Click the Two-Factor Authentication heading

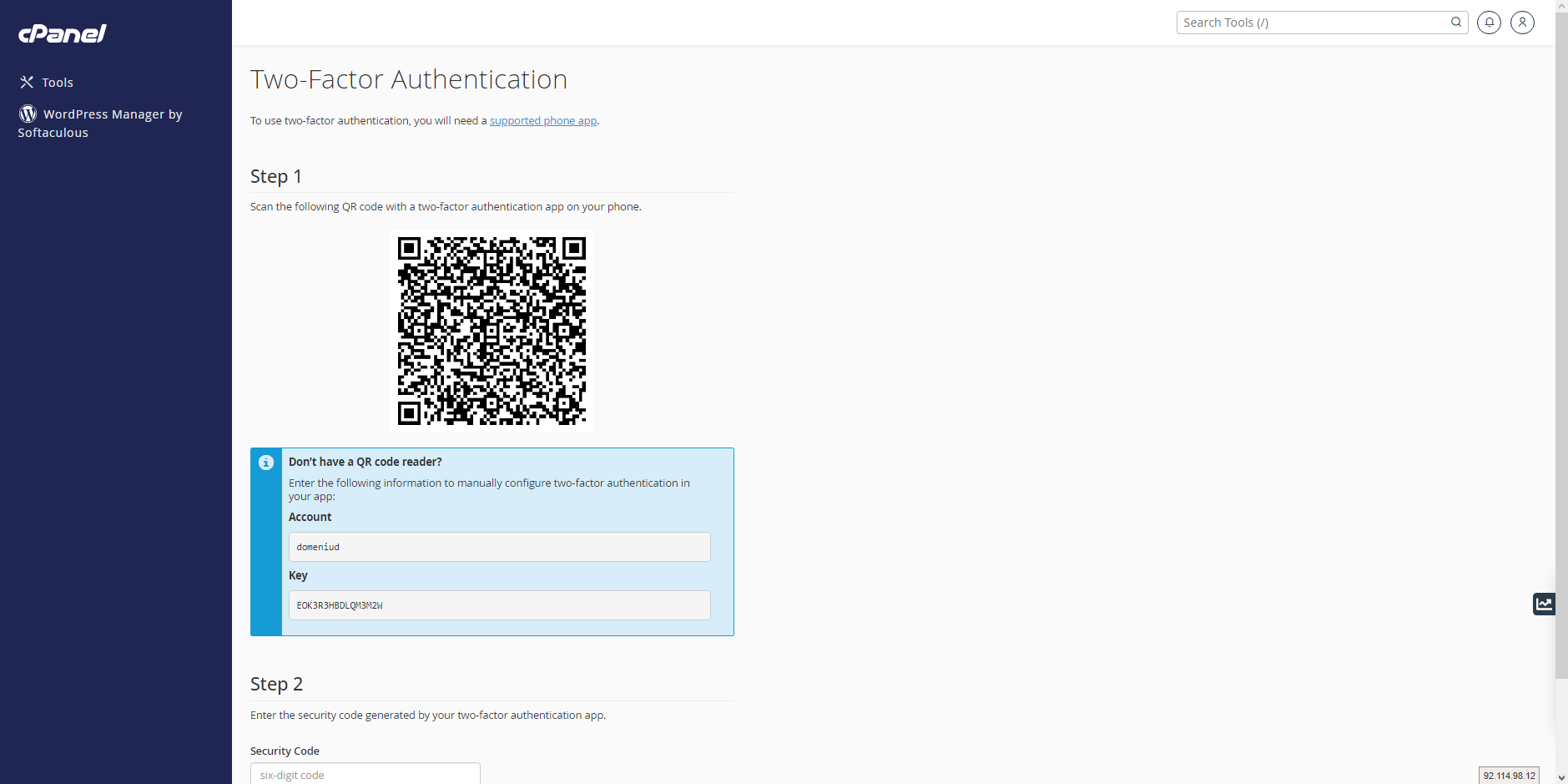pos(409,79)
